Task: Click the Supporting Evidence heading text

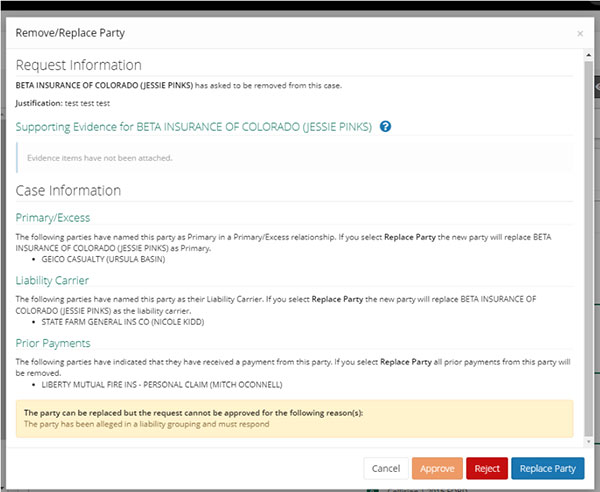Action: pos(194,127)
